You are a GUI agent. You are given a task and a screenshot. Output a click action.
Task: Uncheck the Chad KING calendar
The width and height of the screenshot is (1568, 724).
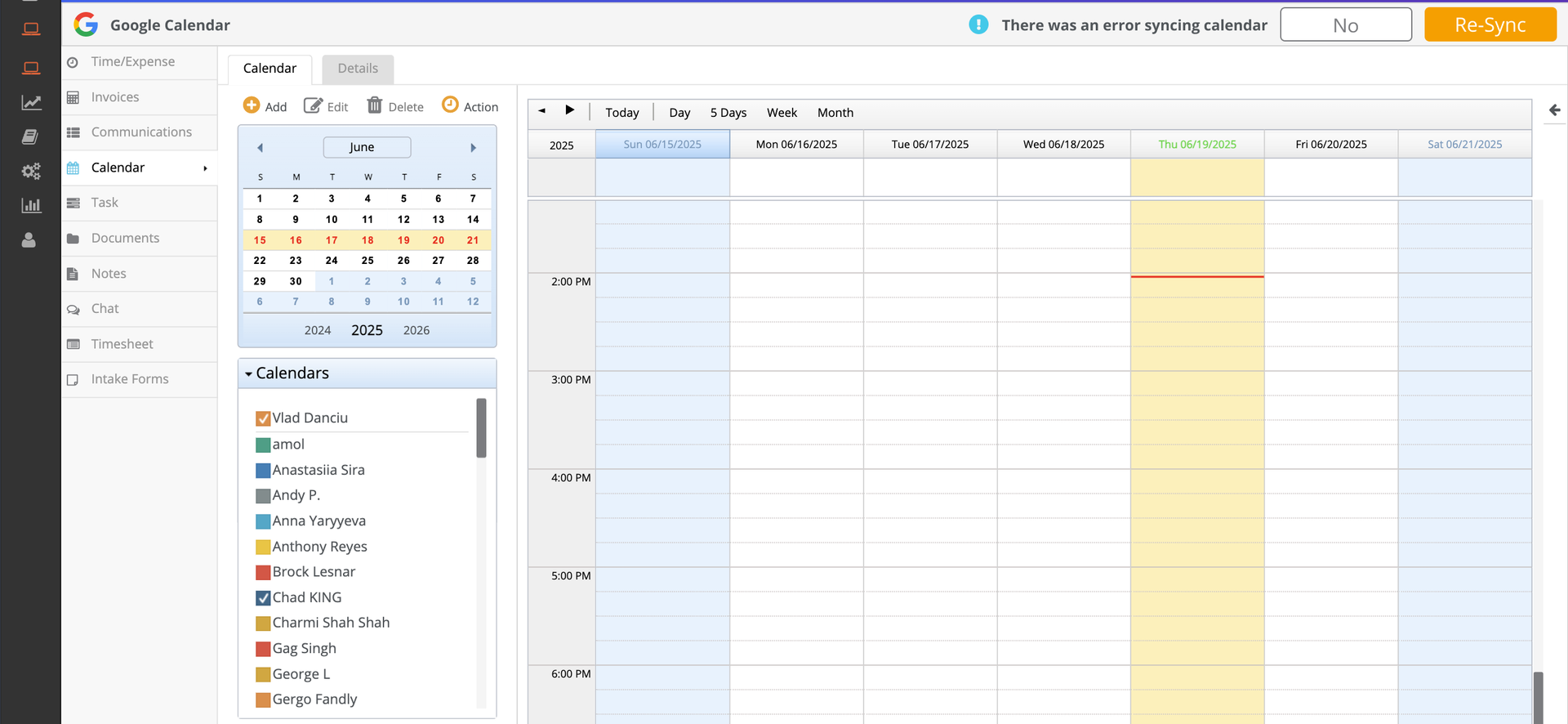(x=263, y=598)
